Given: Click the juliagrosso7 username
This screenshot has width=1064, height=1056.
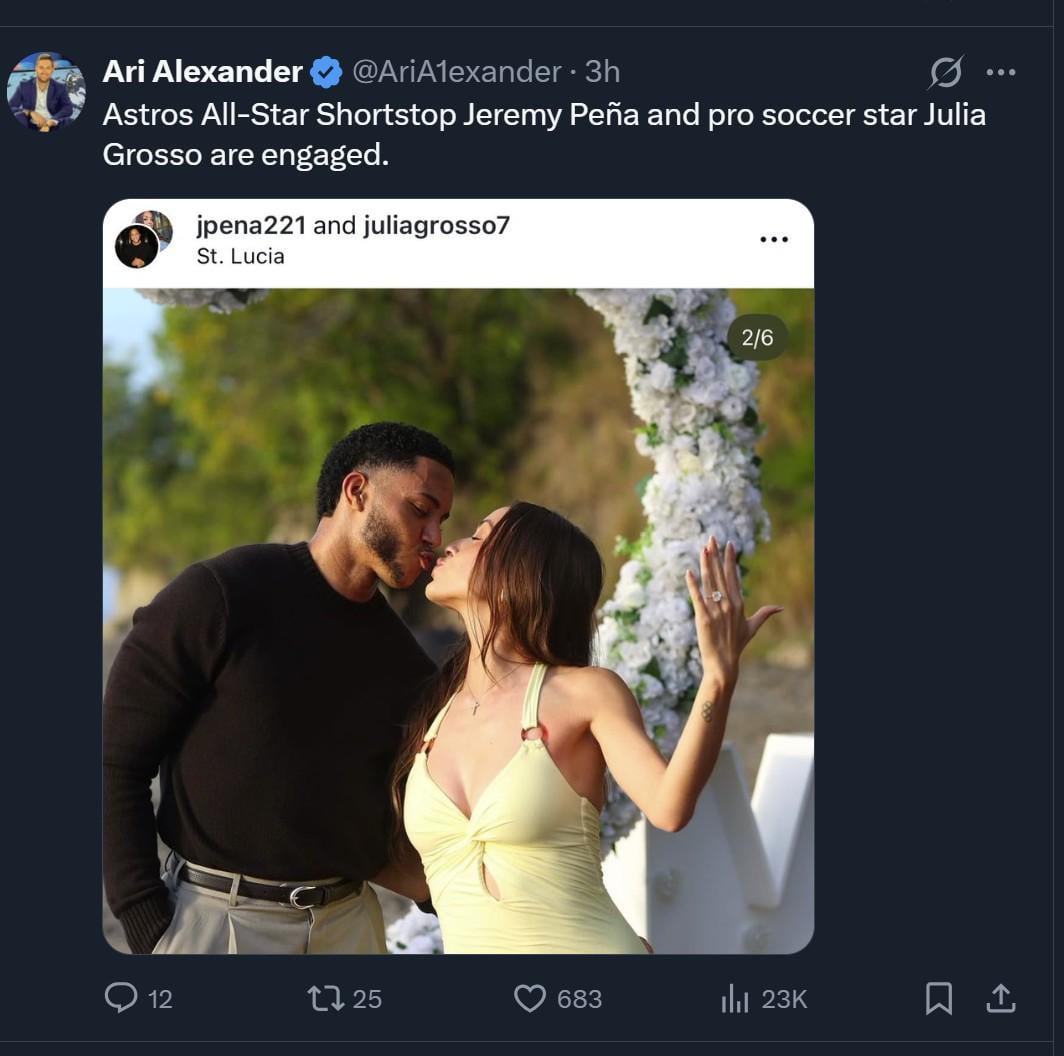Looking at the screenshot, I should coord(436,225).
